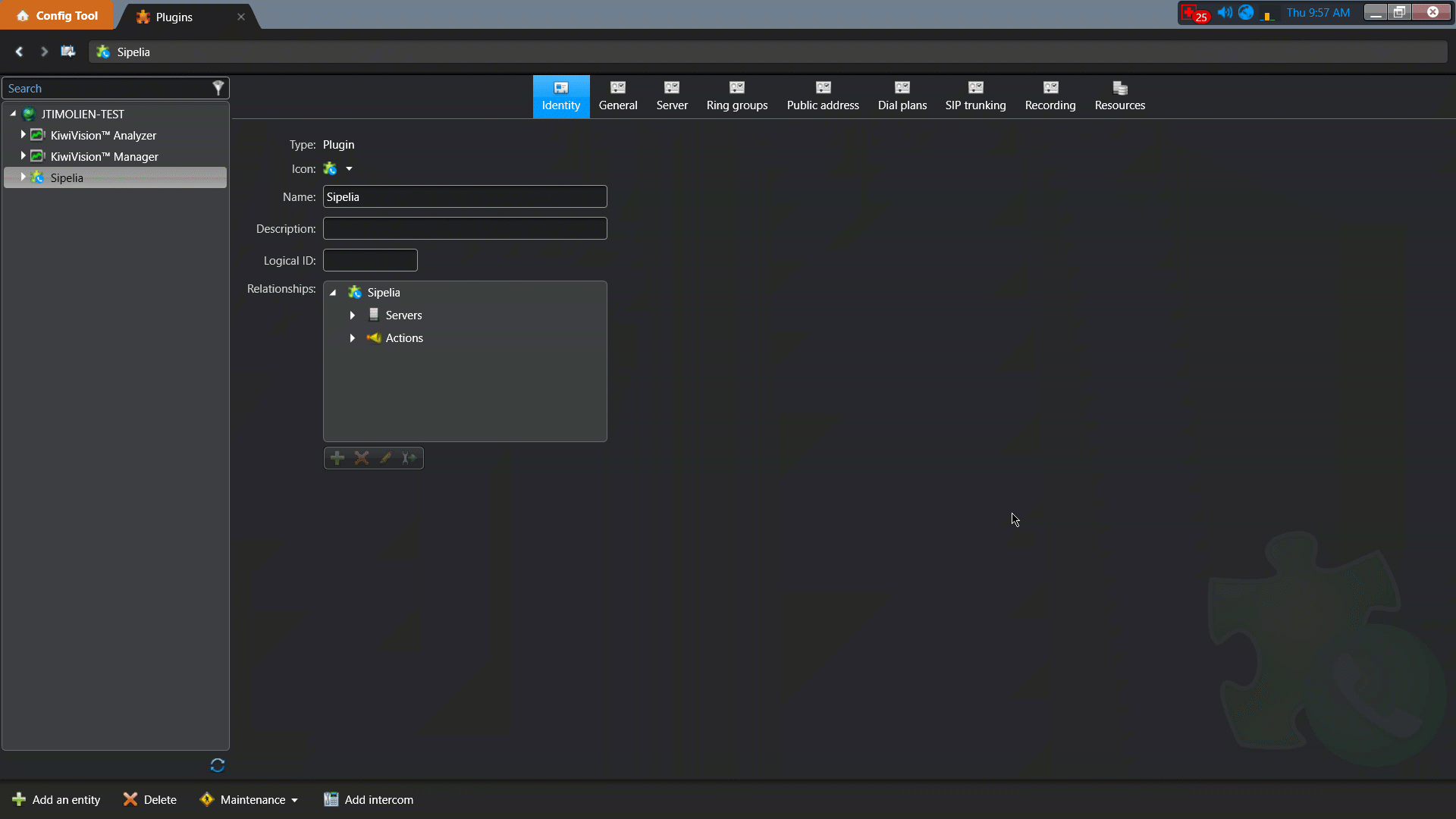Open the Recording tab

point(1050,96)
